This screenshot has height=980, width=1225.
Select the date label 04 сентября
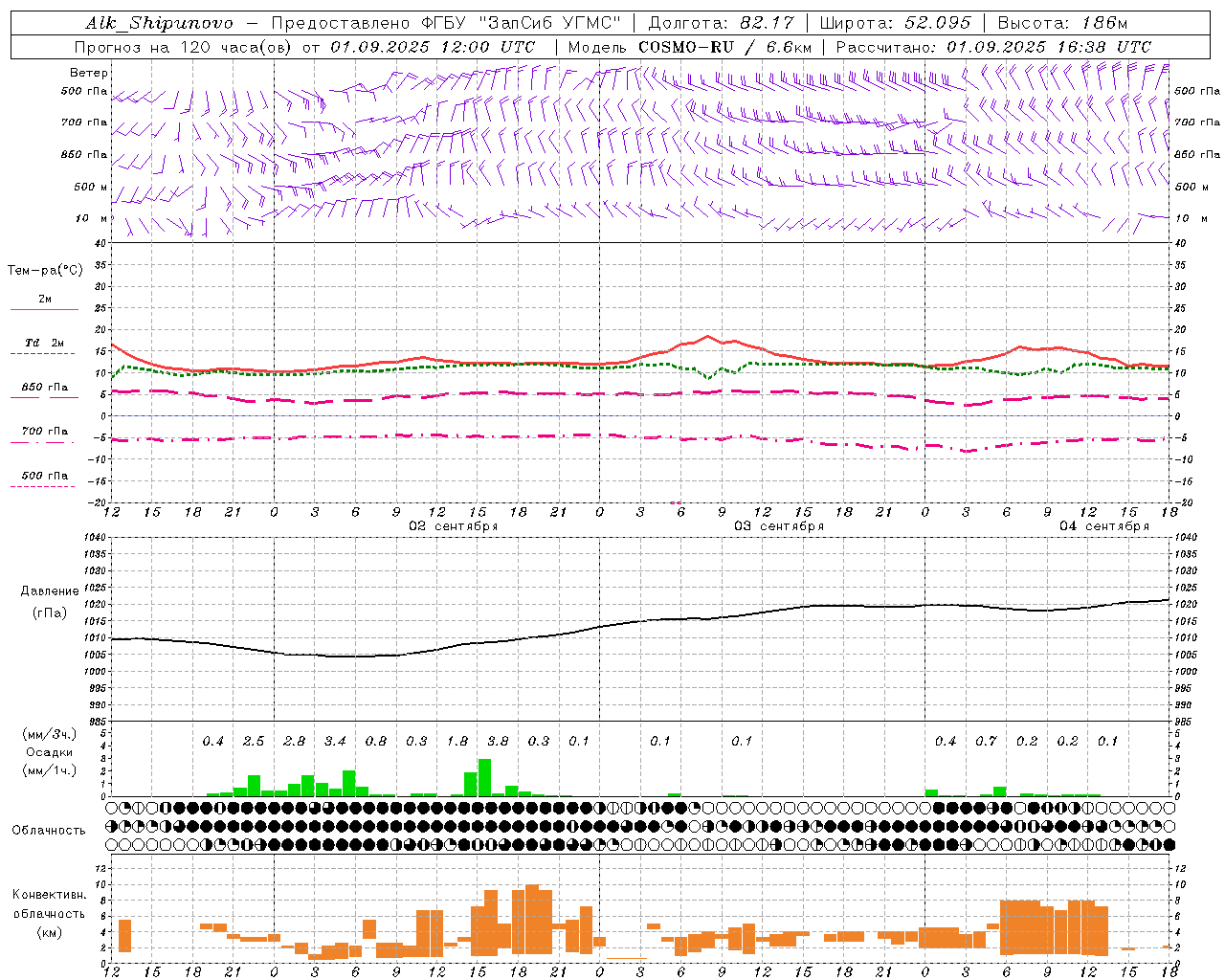[1104, 526]
